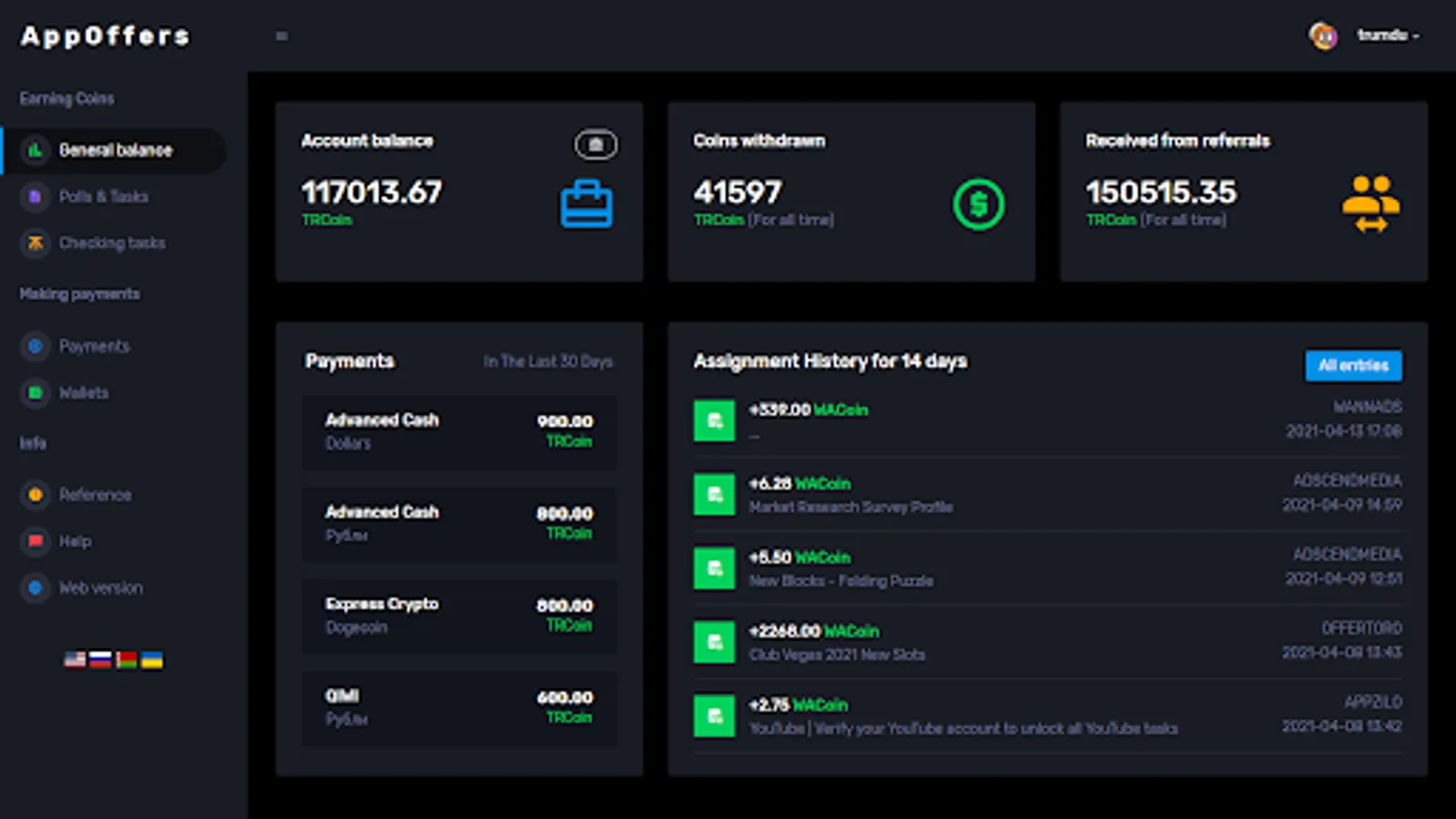
Task: Click the Payments sidebar icon
Action: (35, 346)
